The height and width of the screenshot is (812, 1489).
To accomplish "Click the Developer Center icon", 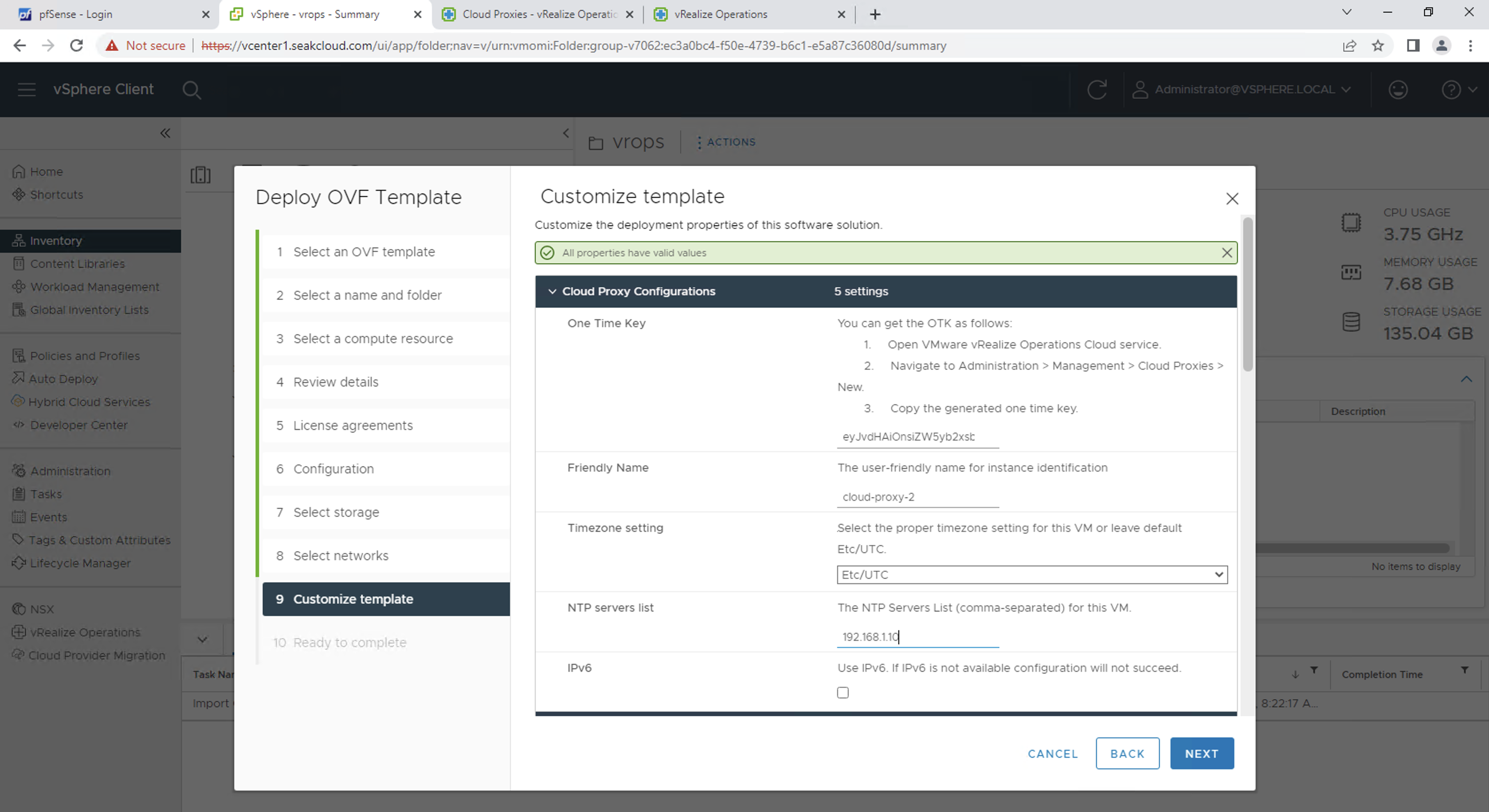I will click(19, 425).
